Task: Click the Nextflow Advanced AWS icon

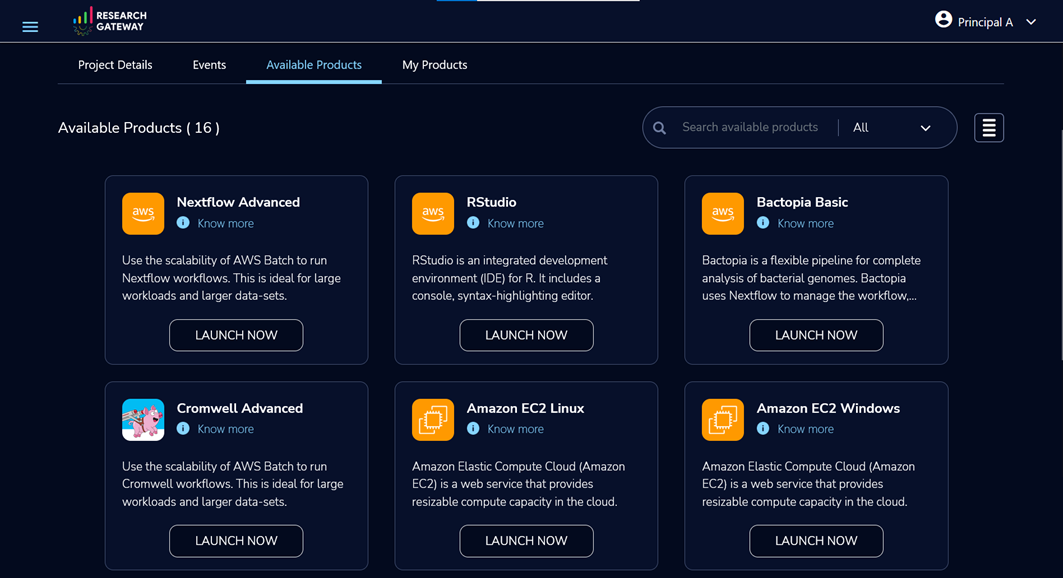Action: (x=143, y=213)
